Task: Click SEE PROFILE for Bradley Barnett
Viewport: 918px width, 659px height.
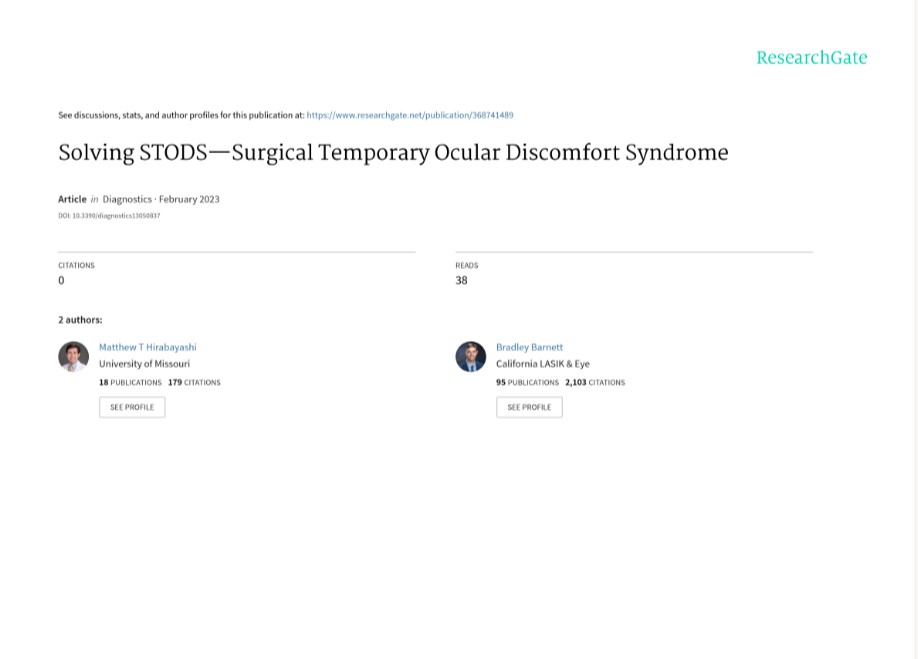Action: coord(529,407)
